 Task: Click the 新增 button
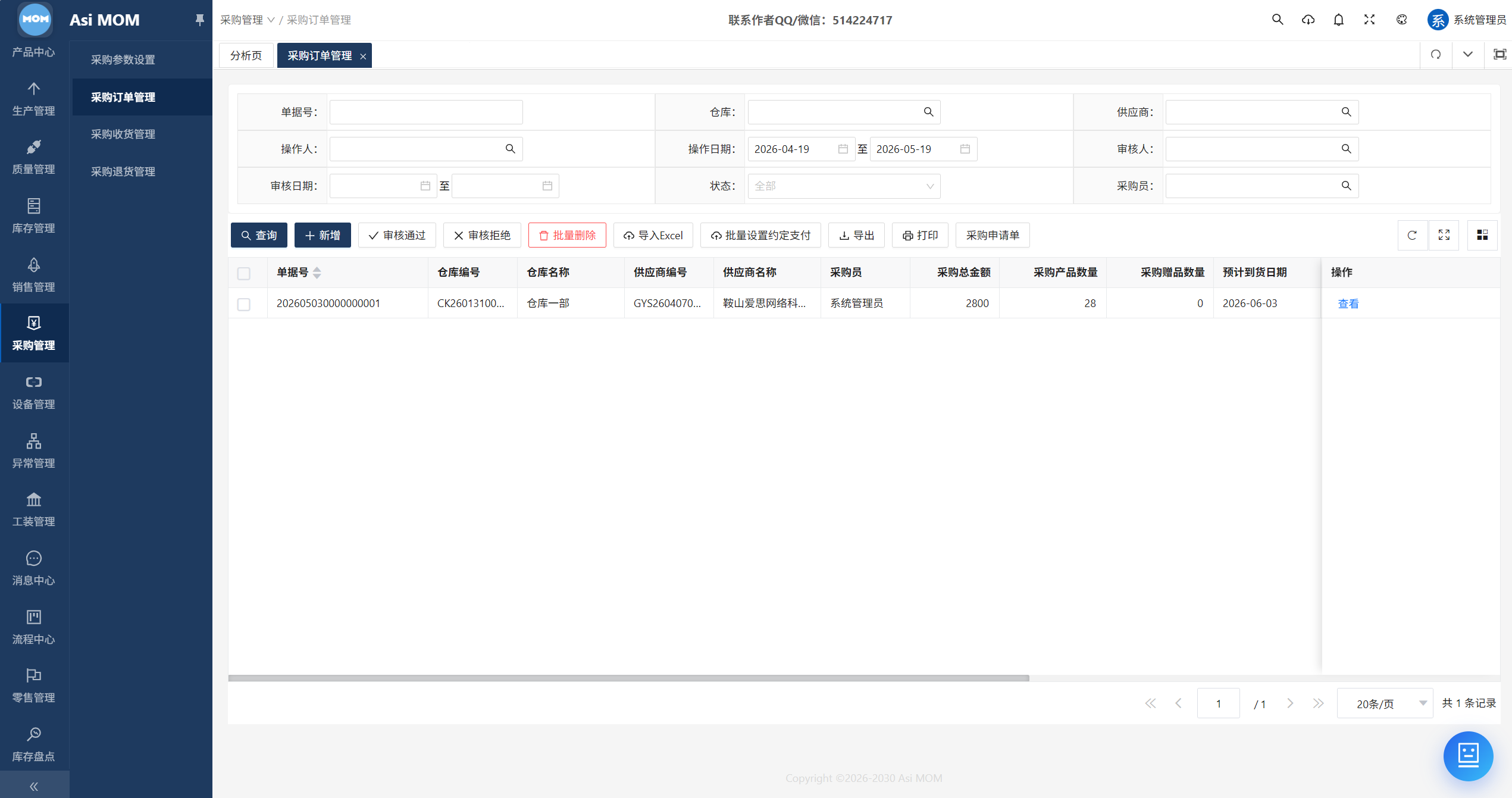coord(323,235)
